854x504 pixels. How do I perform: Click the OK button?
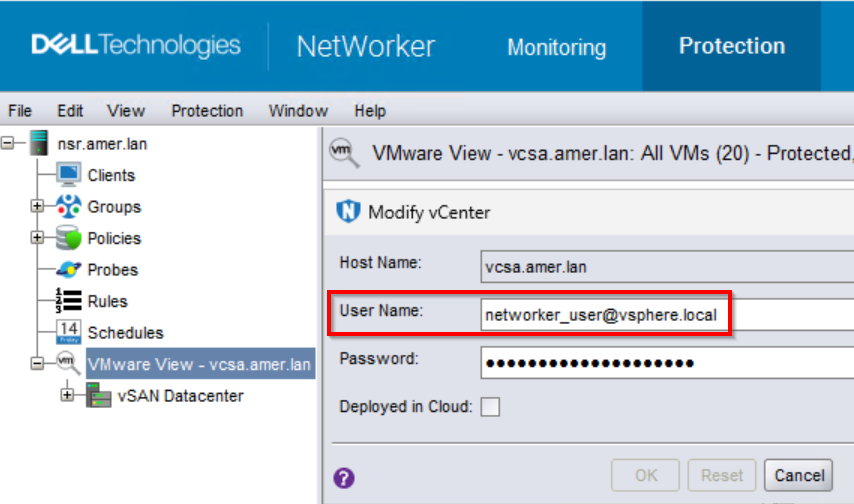[x=645, y=475]
